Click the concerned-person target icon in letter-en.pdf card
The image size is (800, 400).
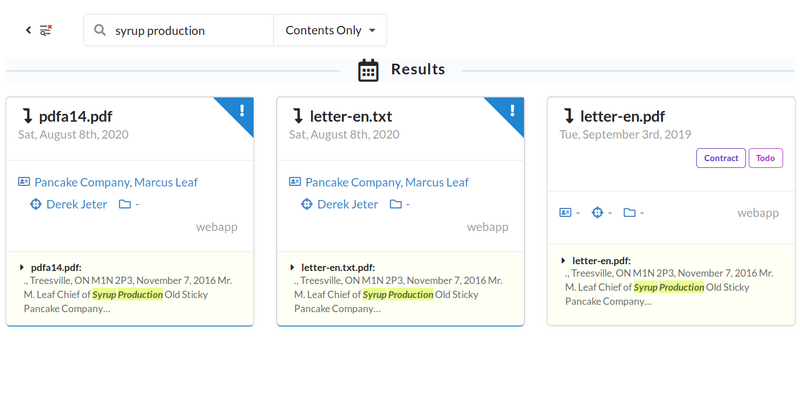597,212
